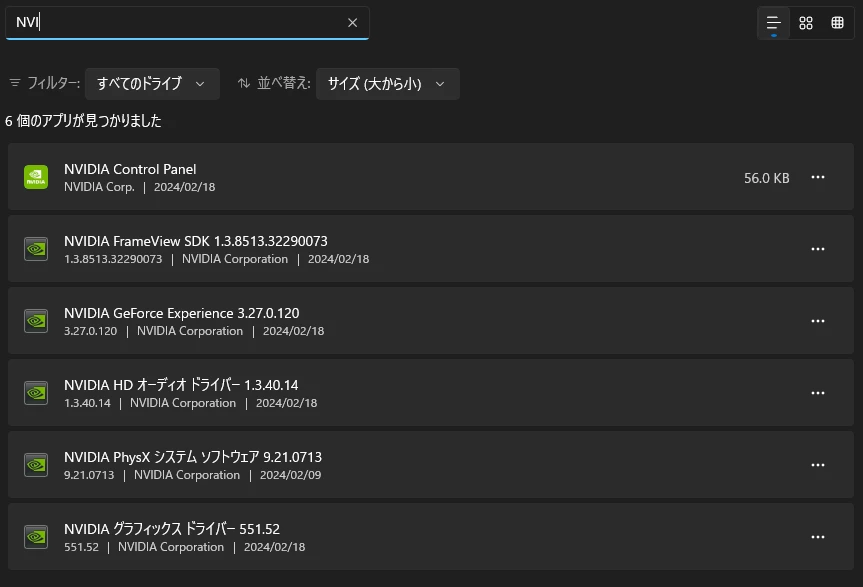The image size is (863, 587).
Task: Click the NVIDIA GeForce Experience app icon
Action: tap(36, 321)
